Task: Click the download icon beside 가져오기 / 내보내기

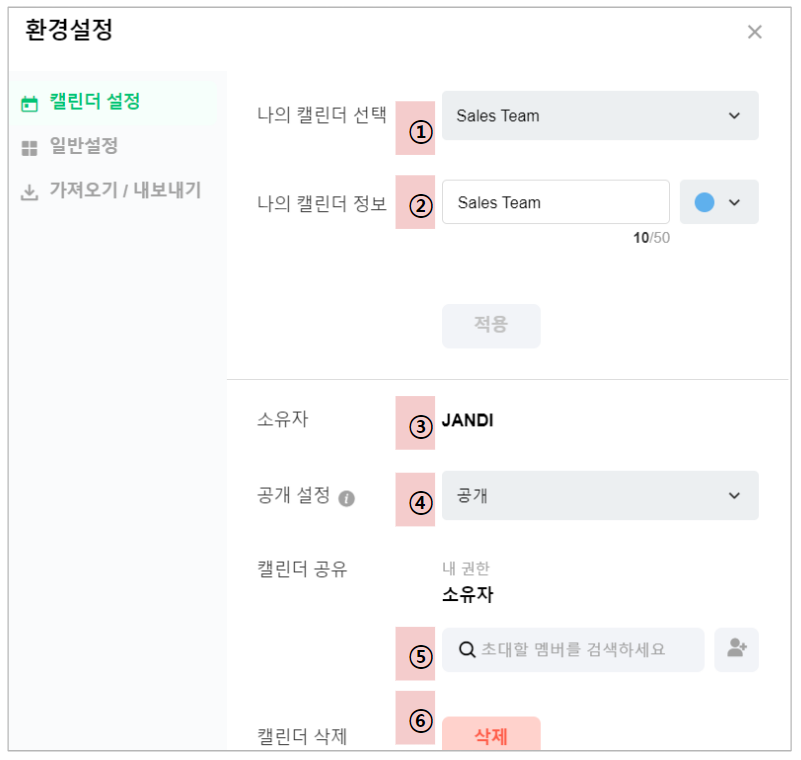Action: 30,192
